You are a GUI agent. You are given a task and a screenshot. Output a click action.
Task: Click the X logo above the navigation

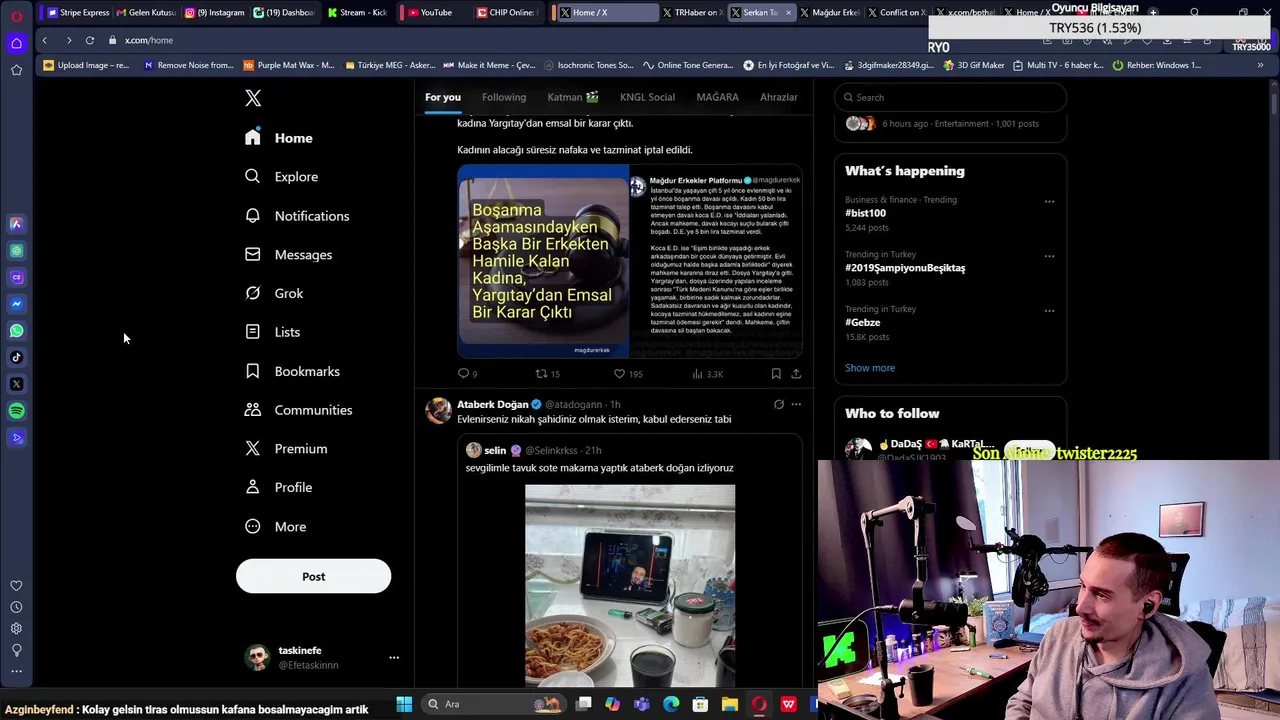(253, 98)
